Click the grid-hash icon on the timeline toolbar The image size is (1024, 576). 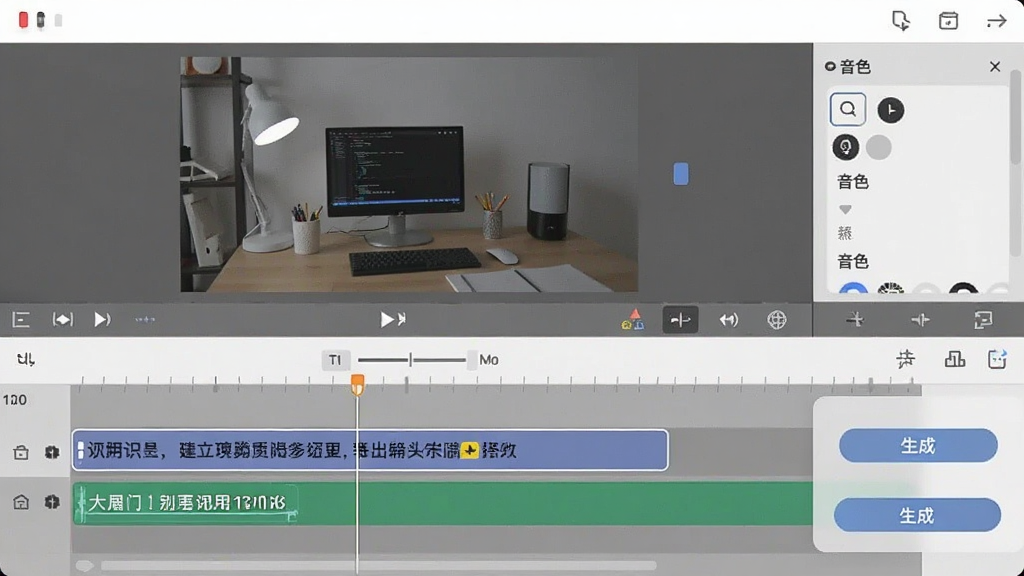pyautogui.click(x=905, y=359)
